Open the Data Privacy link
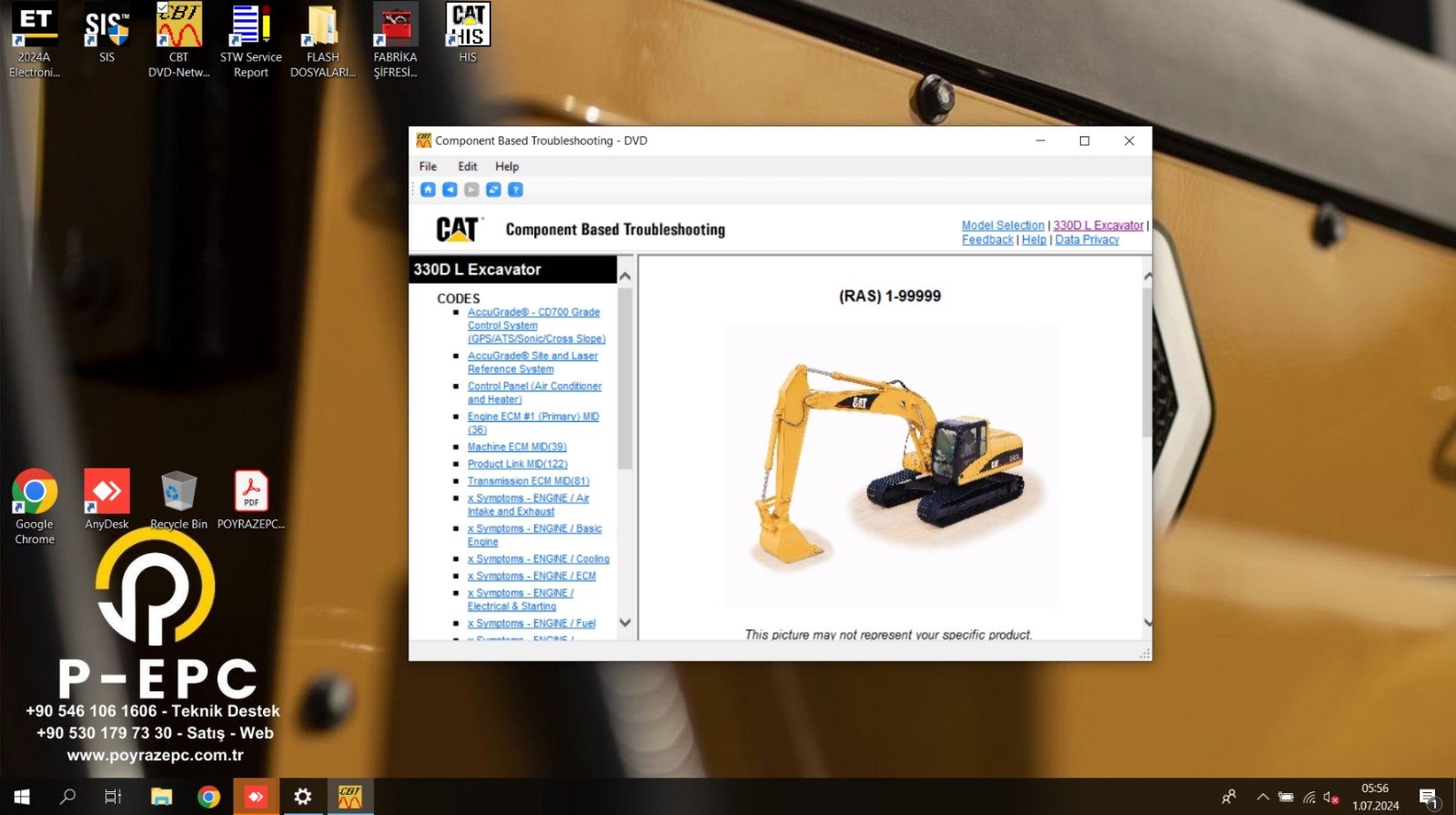The image size is (1456, 815). (x=1087, y=240)
